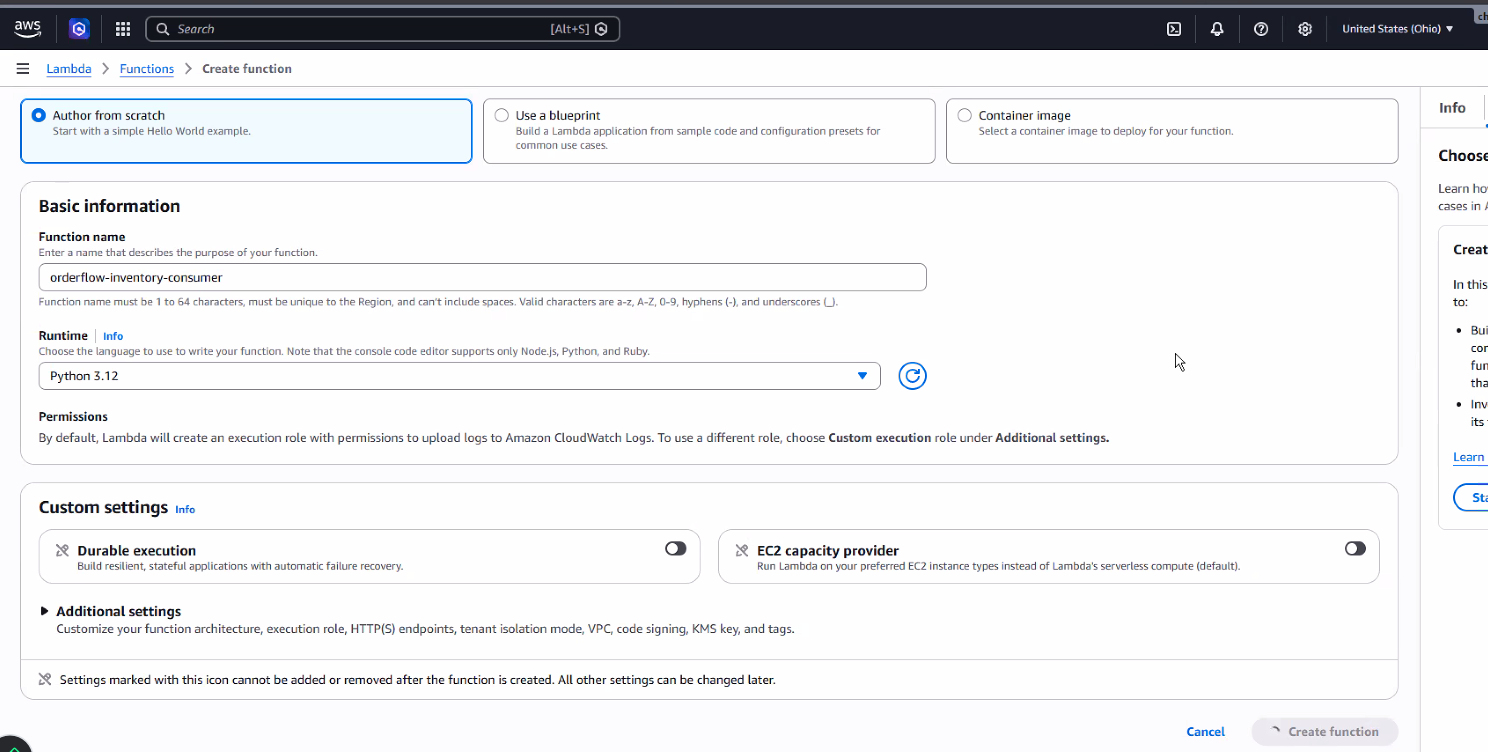The height and width of the screenshot is (752, 1488).
Task: Select the Container image option
Action: pos(1172,130)
